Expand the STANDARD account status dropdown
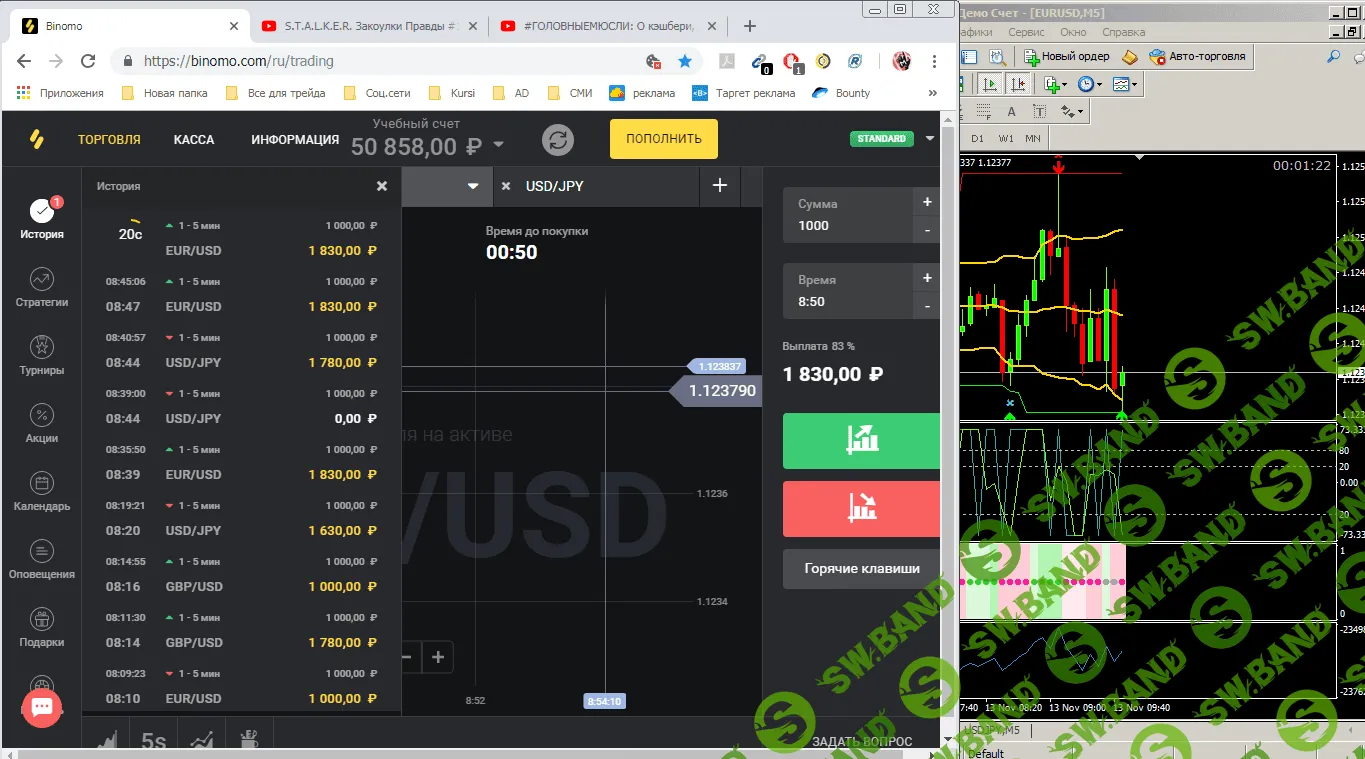This screenshot has height=759, width=1365. [930, 139]
